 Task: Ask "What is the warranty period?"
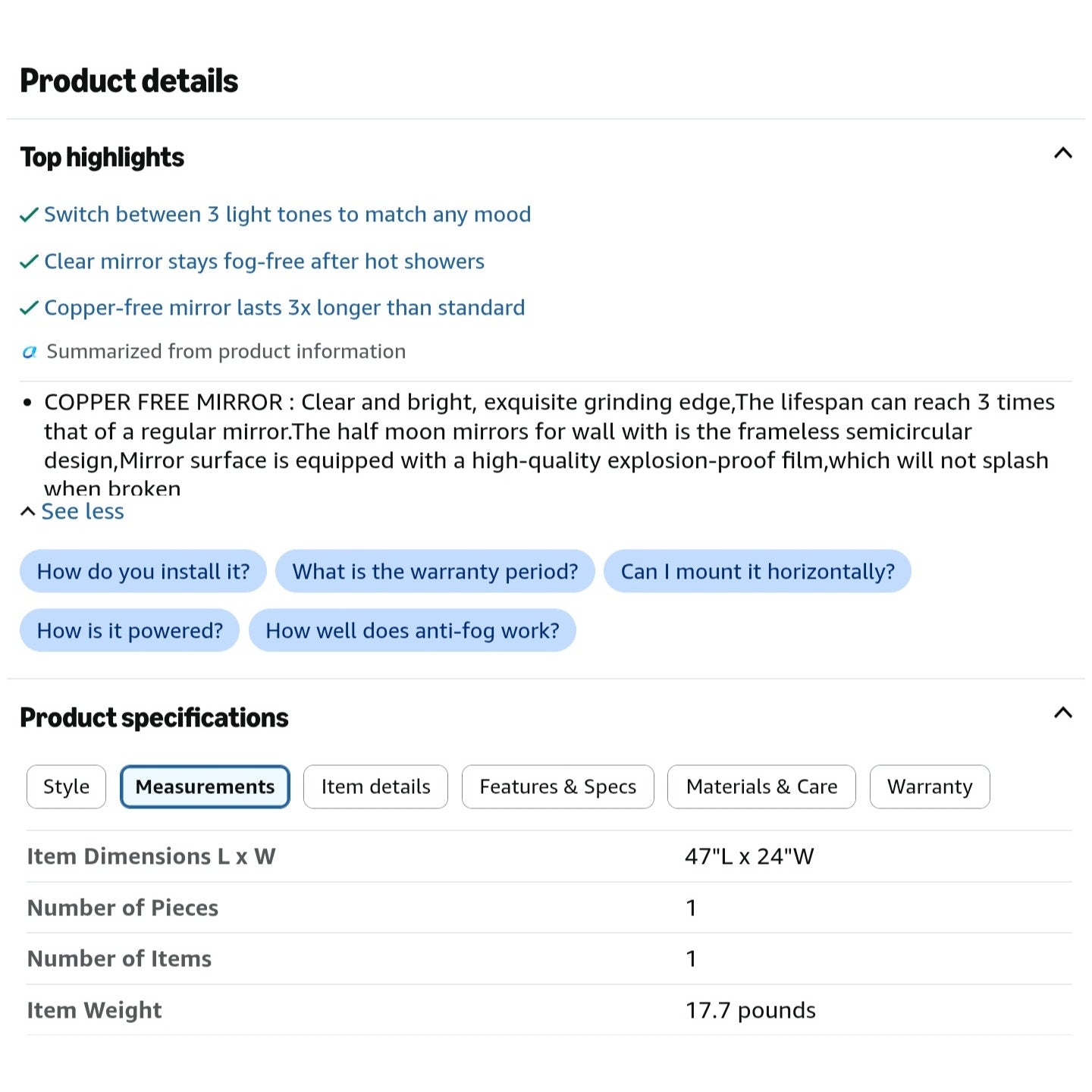pyautogui.click(x=435, y=571)
